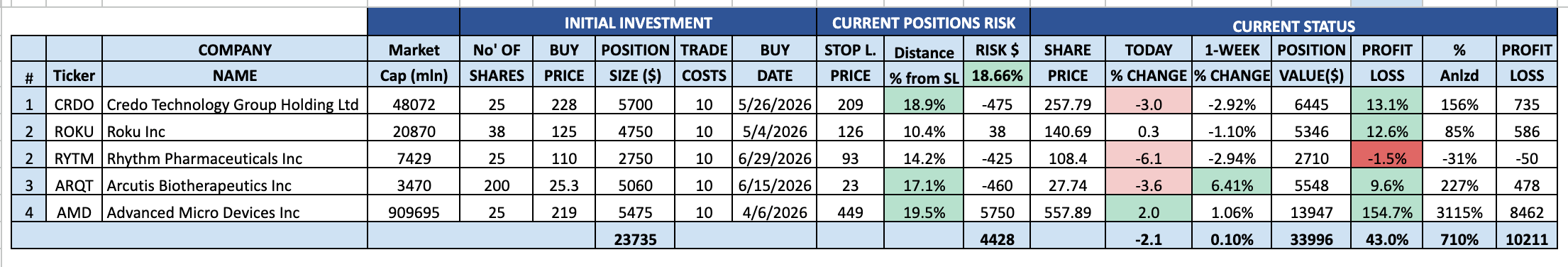Select the AMD market cap cell 909695
This screenshot has width=1568, height=267.
(414, 212)
